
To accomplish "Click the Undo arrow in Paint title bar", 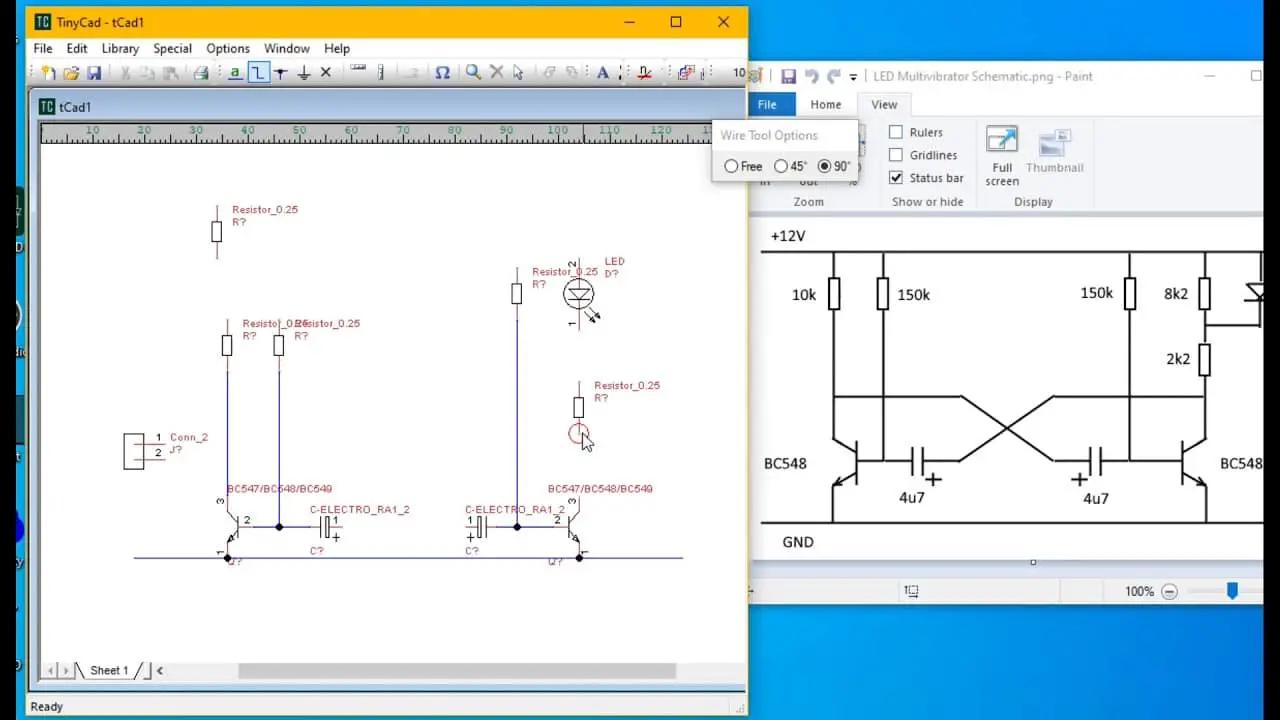I will tap(811, 76).
